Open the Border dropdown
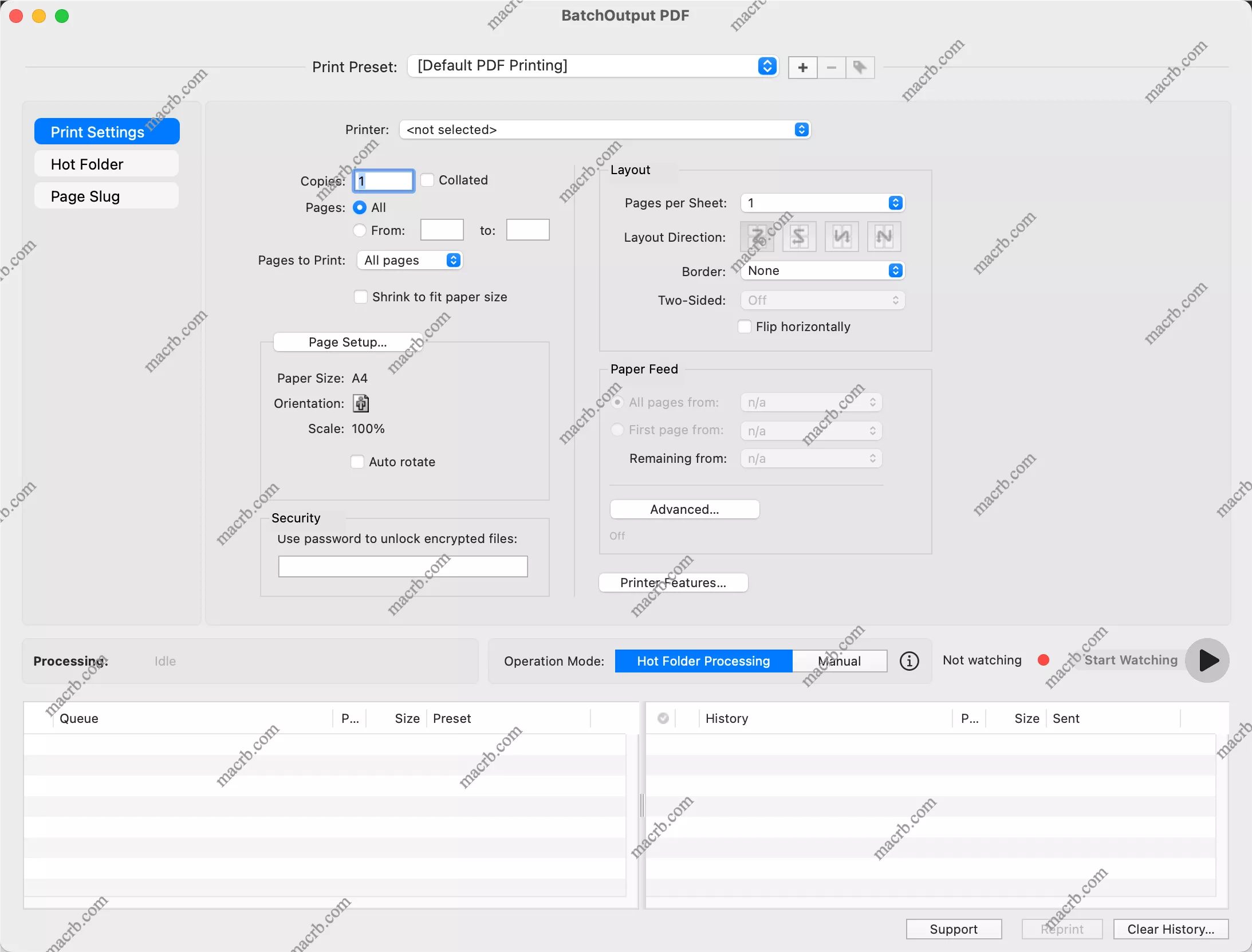 (x=822, y=270)
